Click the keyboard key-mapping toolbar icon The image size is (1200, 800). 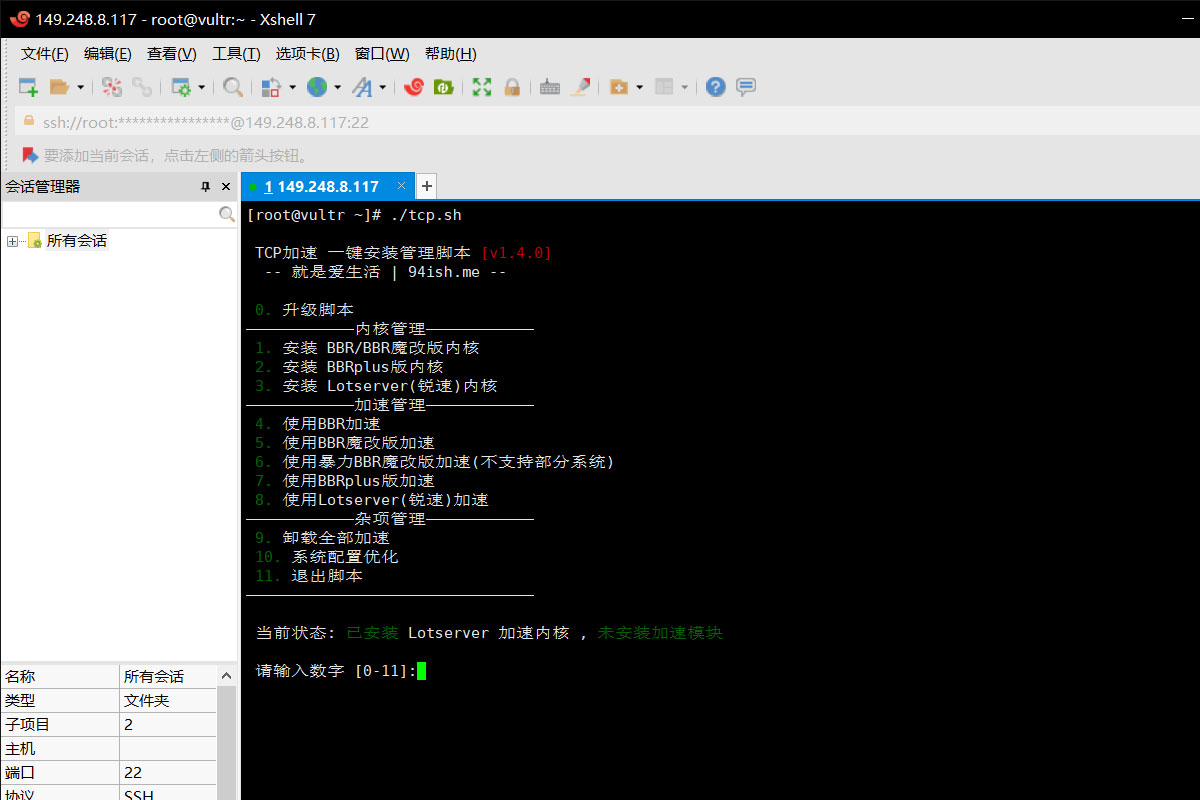(549, 87)
